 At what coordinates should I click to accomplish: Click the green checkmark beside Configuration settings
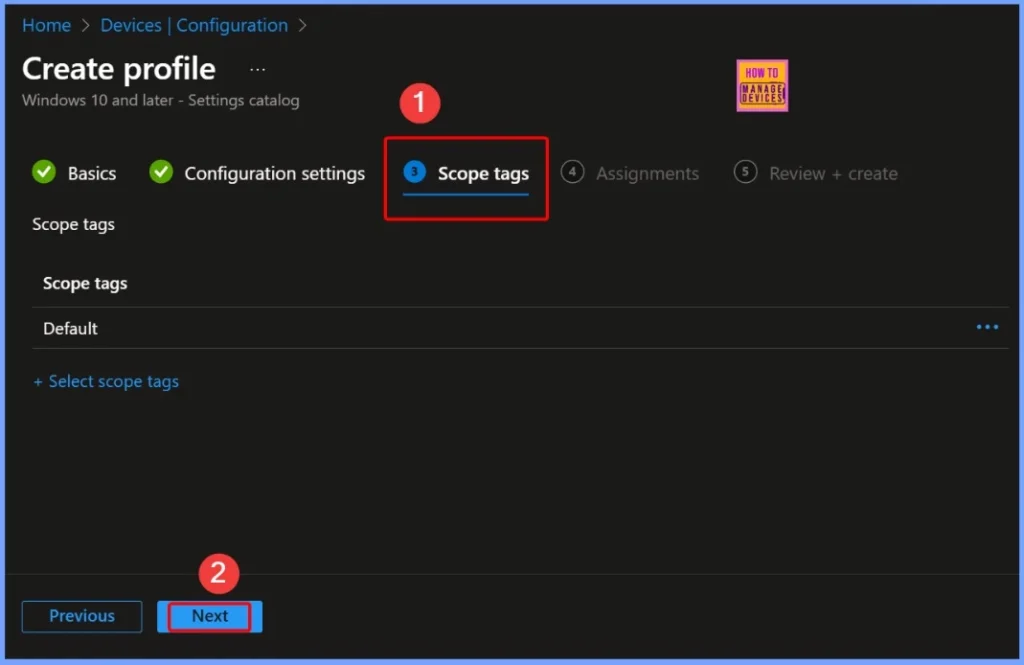[x=161, y=173]
